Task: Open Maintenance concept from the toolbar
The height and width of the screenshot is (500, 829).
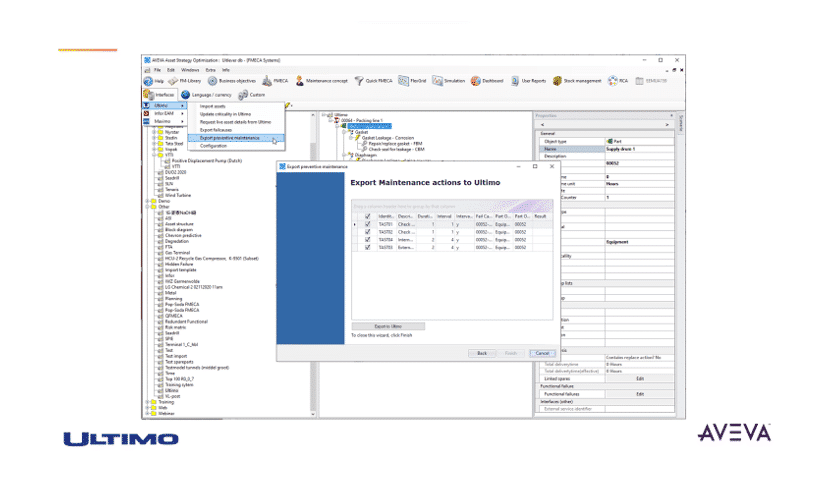Action: (x=321, y=81)
